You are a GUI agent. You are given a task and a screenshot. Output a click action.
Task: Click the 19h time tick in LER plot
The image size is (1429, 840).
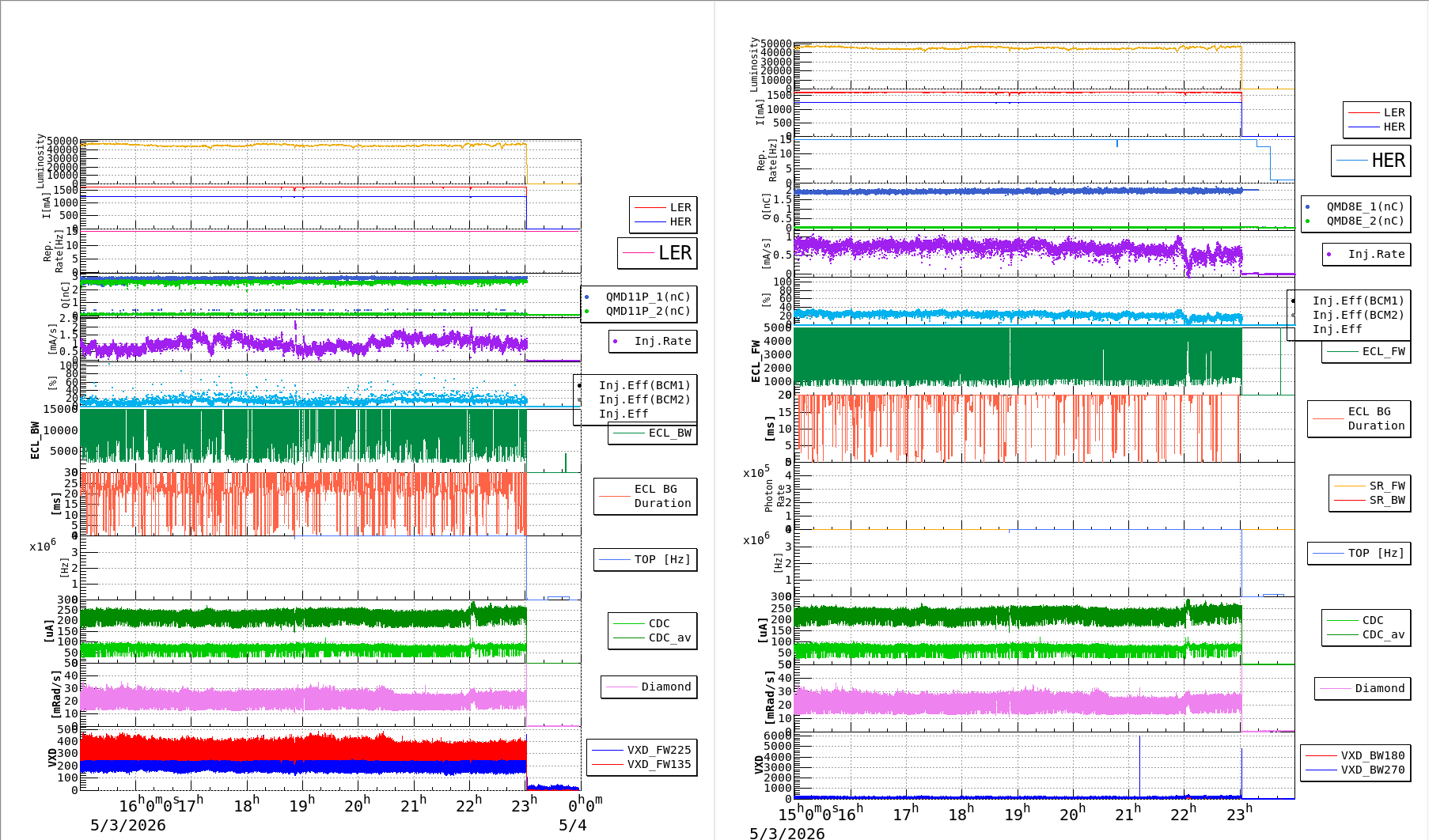(x=301, y=805)
